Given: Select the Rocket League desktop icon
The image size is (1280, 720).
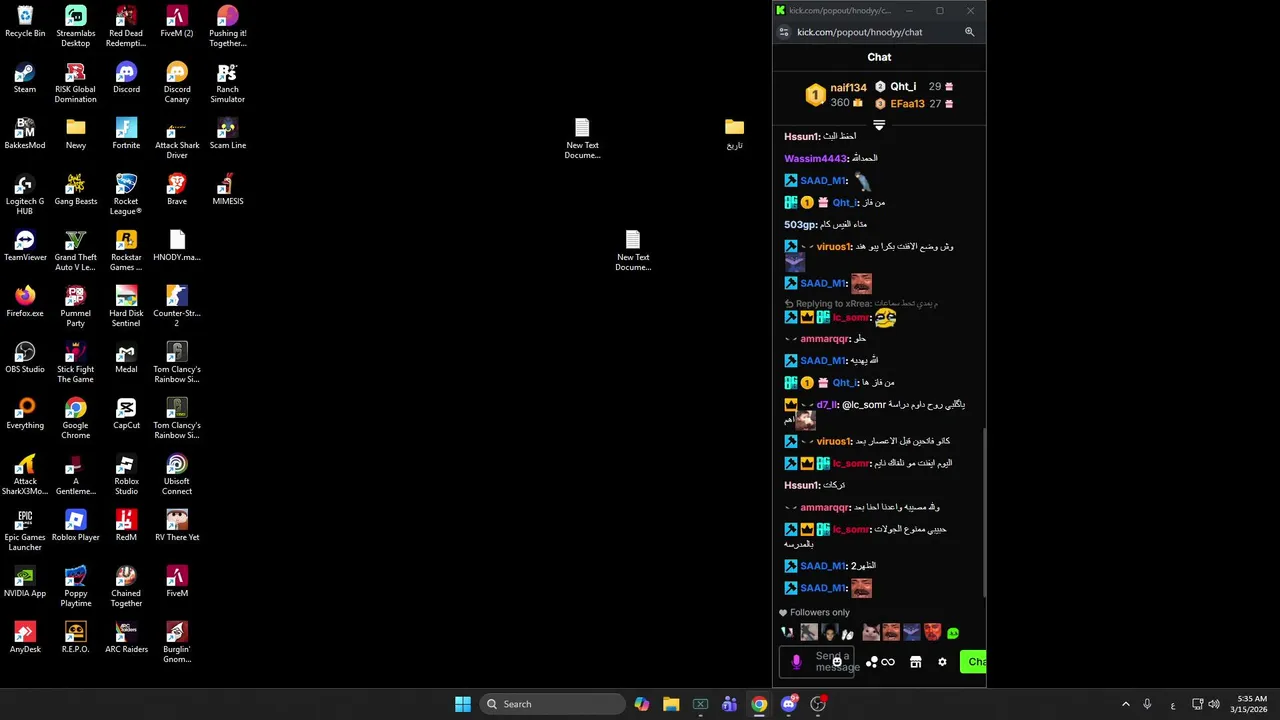Looking at the screenshot, I should point(126,194).
